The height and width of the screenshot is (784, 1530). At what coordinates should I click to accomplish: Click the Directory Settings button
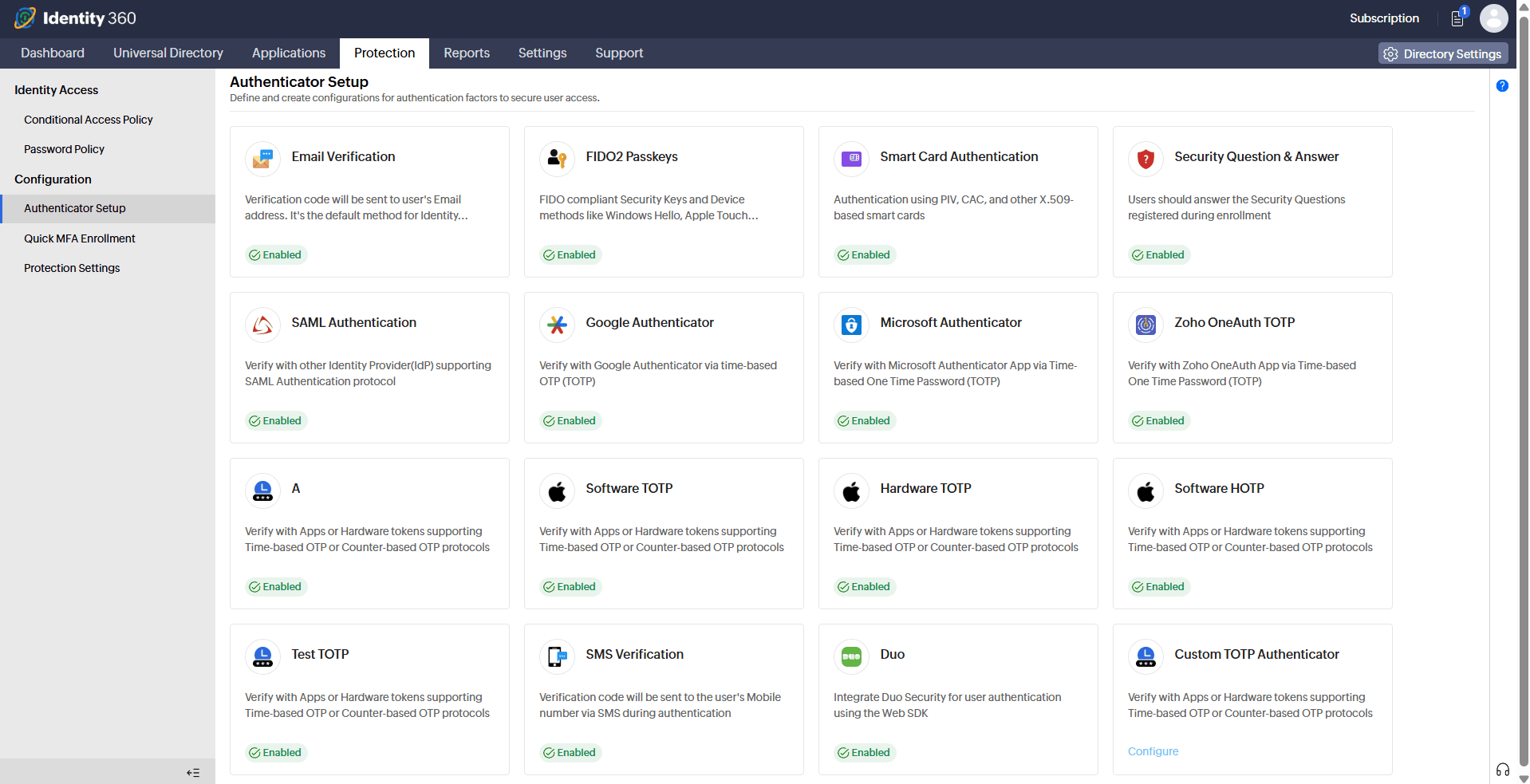click(x=1443, y=53)
